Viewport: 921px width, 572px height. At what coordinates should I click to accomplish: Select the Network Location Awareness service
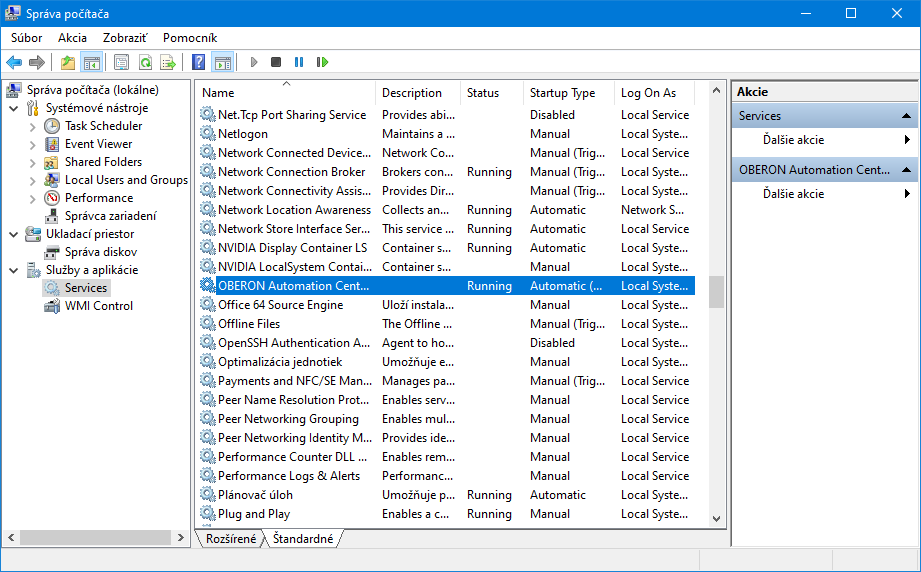[x=446, y=210]
